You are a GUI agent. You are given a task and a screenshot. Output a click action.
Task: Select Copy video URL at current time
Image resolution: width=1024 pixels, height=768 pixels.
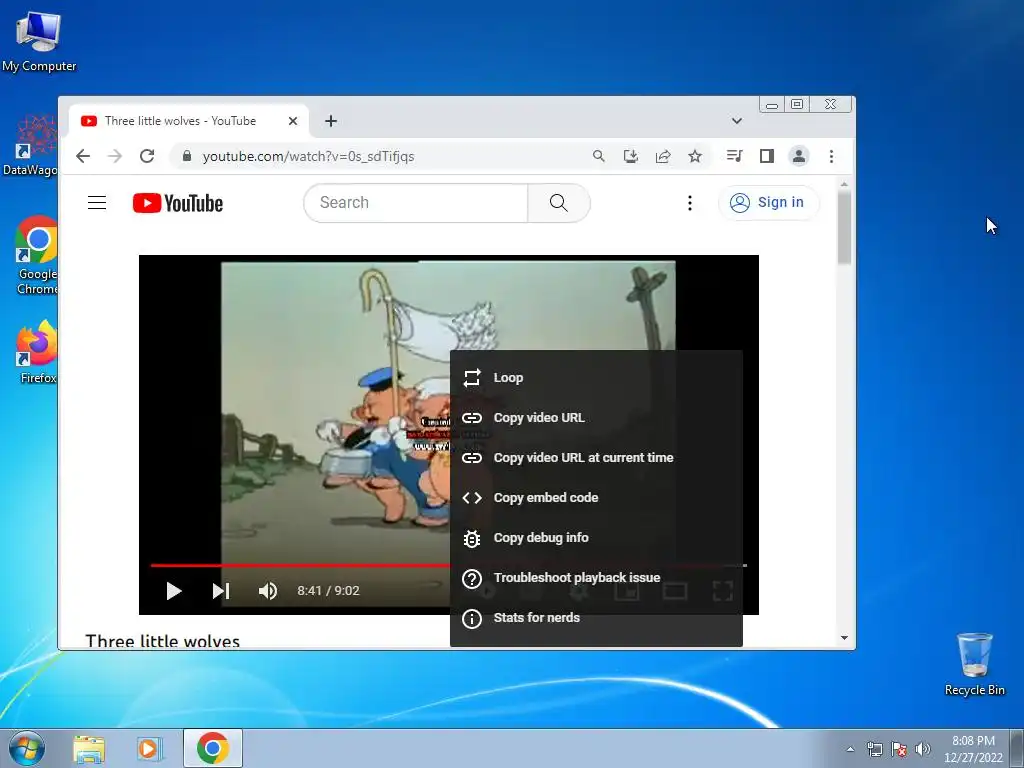[x=596, y=458]
